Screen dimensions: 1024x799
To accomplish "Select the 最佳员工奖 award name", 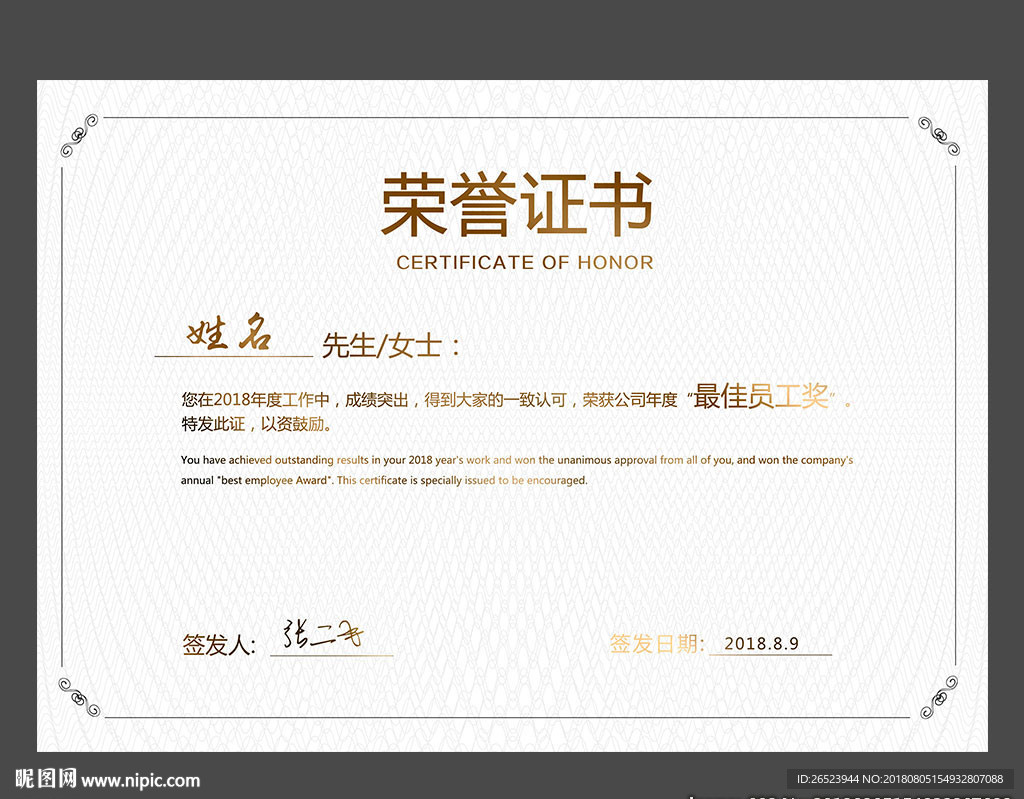I will point(761,396).
